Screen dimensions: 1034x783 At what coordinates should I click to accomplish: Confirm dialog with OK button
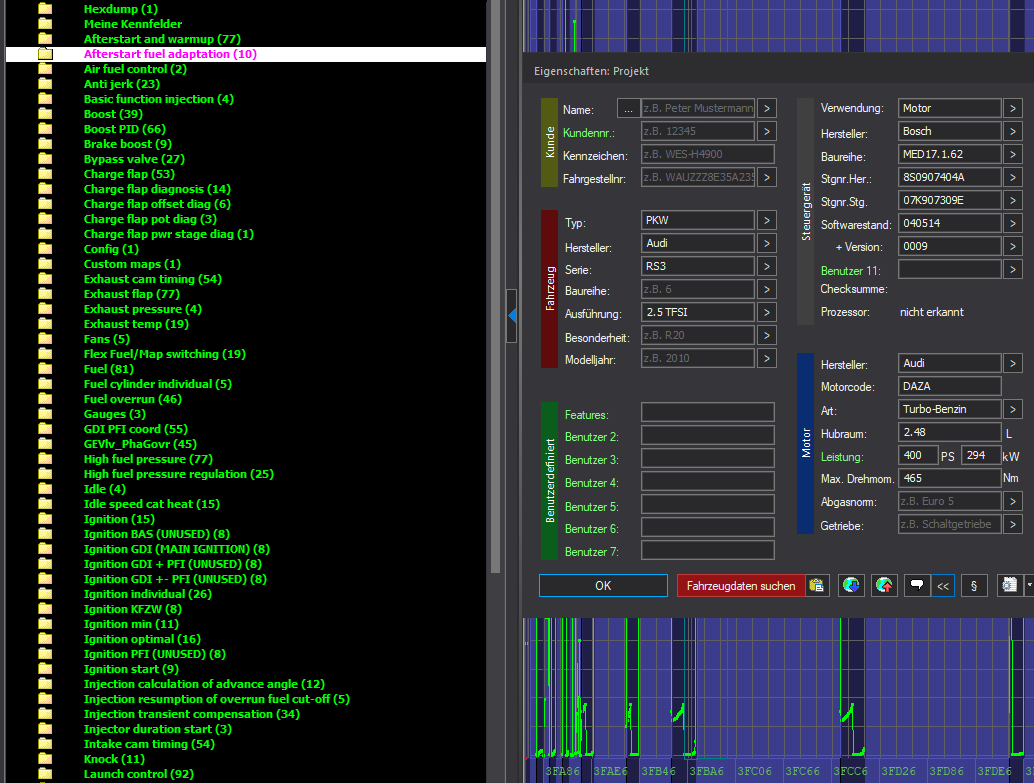pos(603,585)
